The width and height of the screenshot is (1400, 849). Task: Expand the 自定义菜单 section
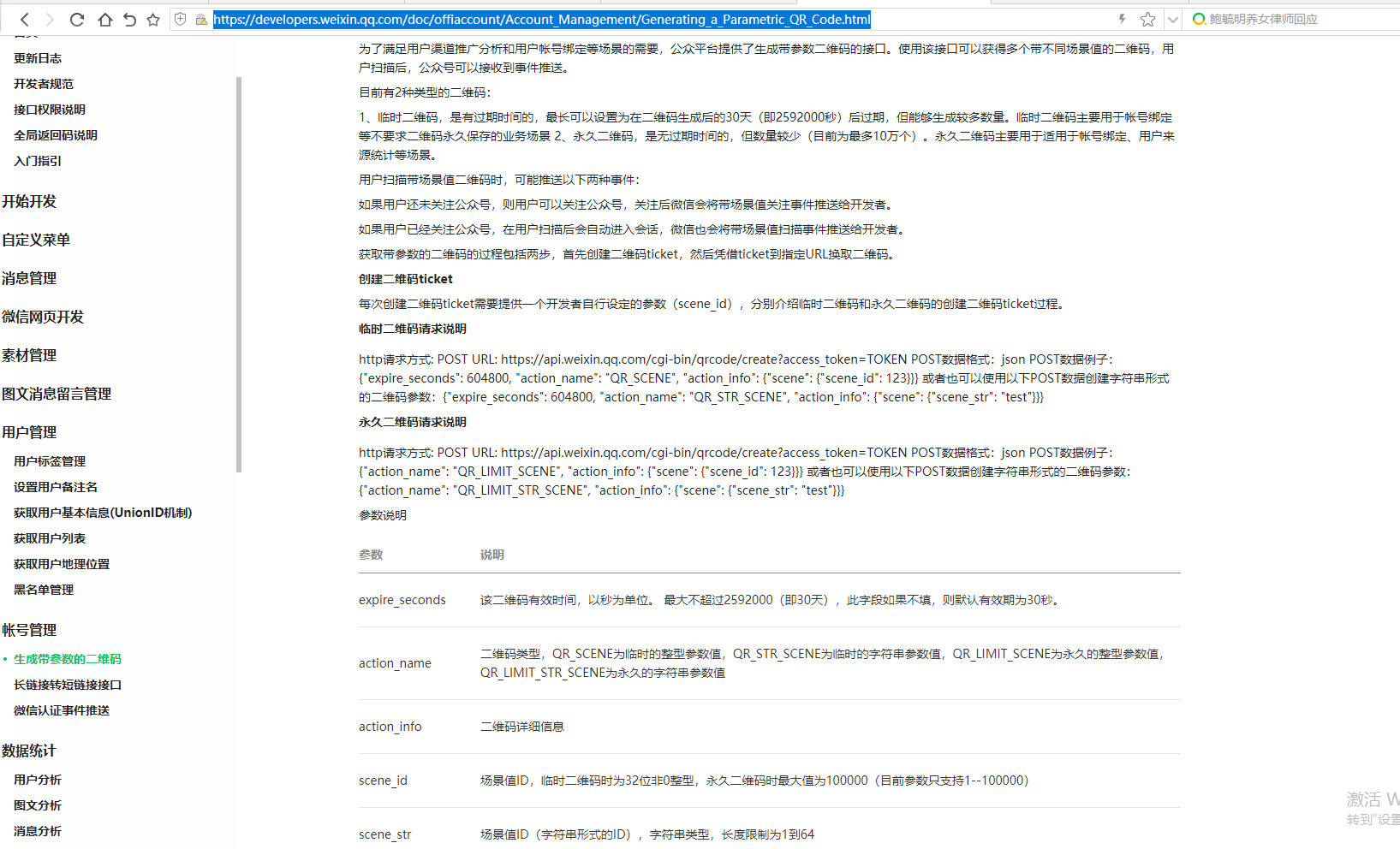click(36, 240)
